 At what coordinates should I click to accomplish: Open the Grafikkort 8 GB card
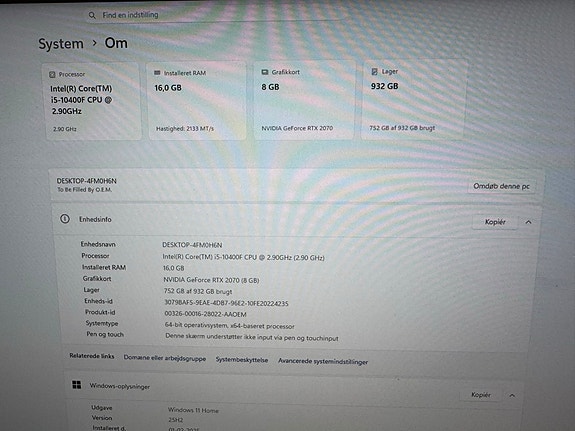click(x=304, y=99)
